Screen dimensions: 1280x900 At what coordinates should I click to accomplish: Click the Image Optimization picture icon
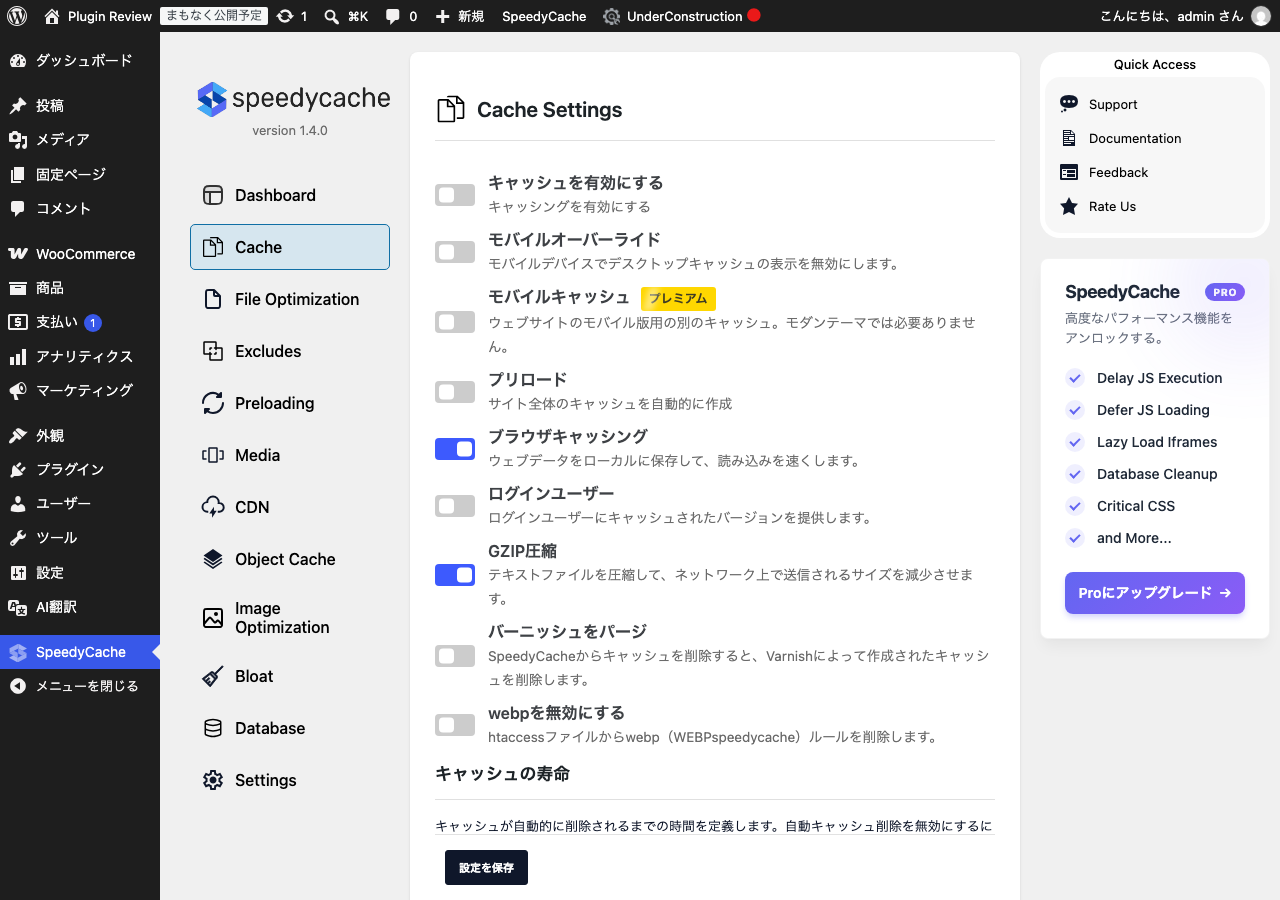(x=213, y=618)
